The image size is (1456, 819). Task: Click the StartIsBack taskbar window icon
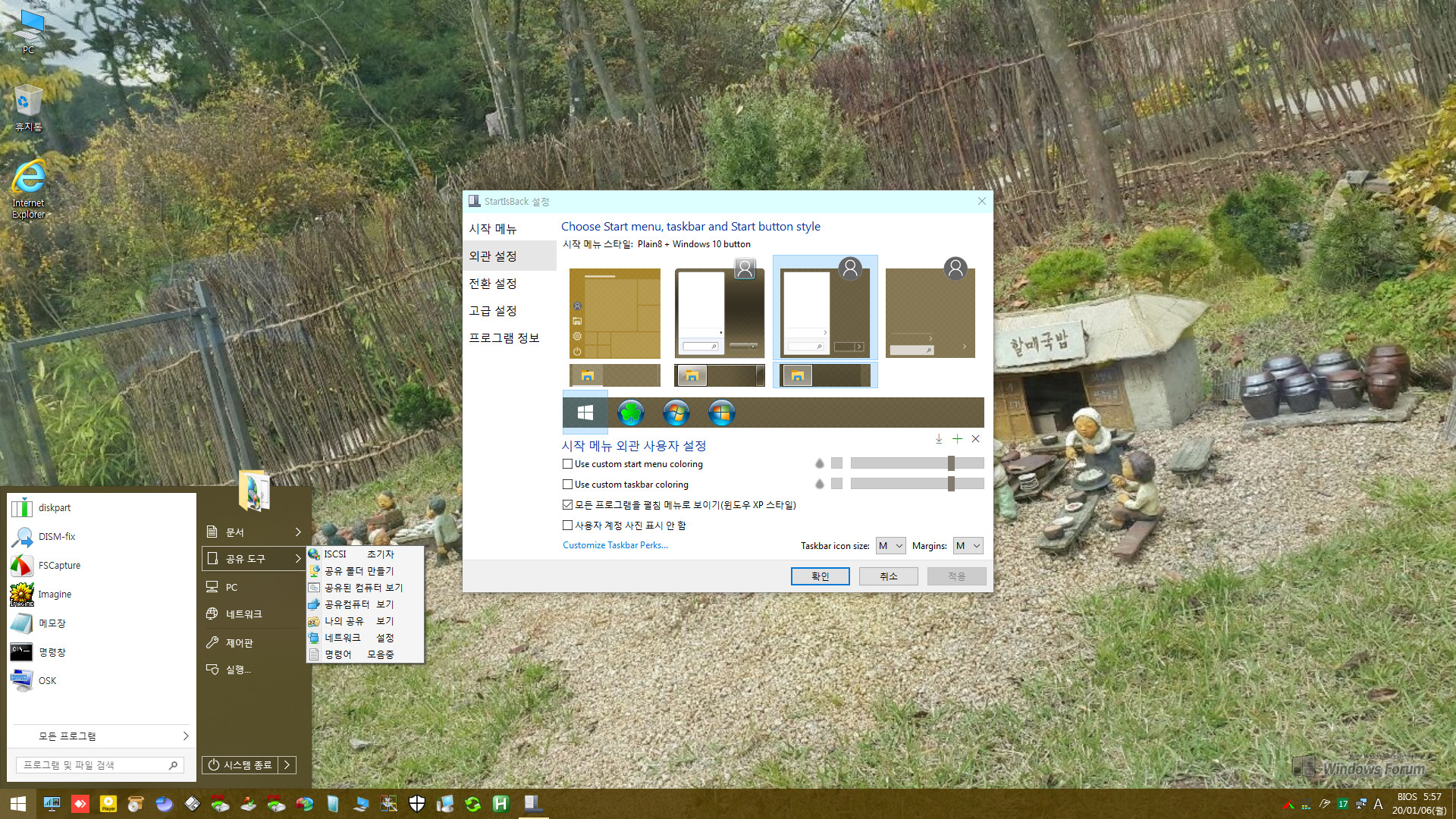click(x=533, y=804)
